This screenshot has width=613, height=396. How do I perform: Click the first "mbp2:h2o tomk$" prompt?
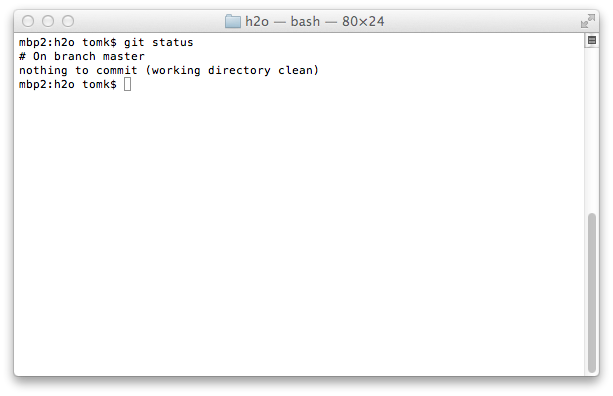click(x=68, y=42)
